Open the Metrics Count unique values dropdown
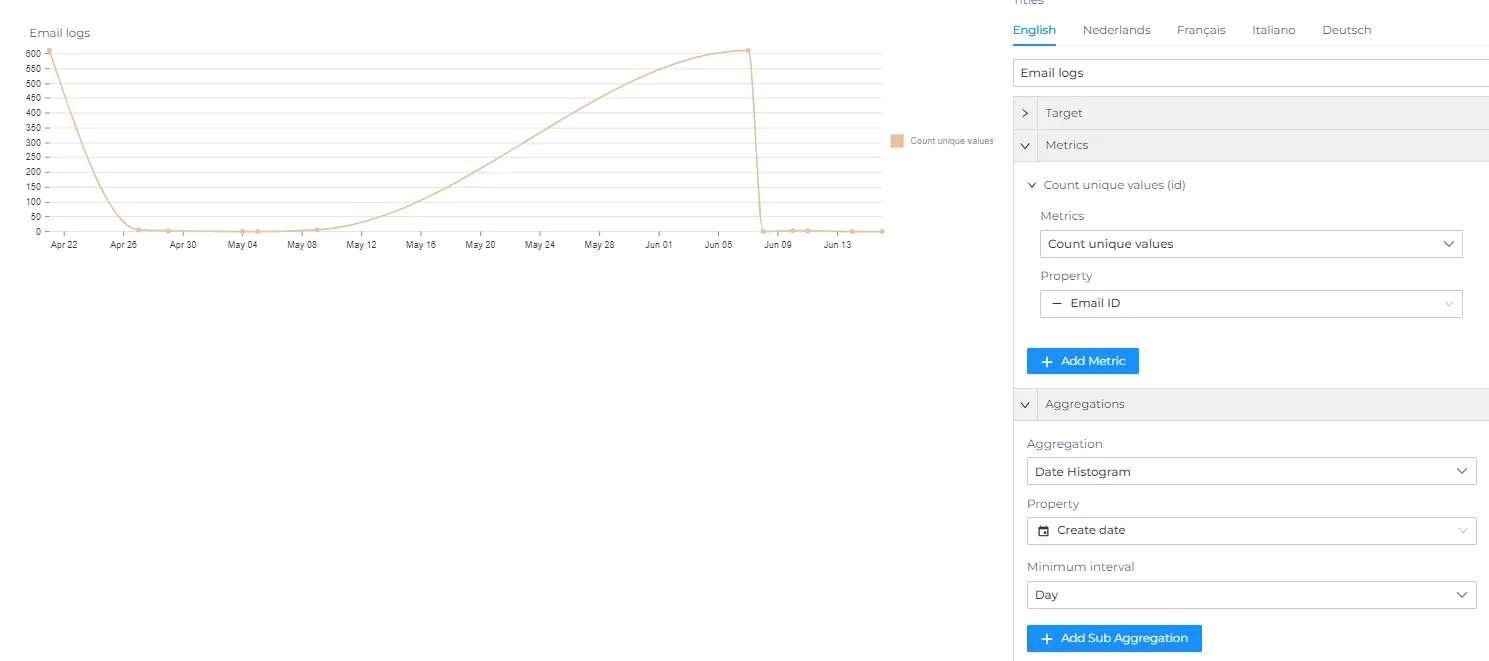1489x661 pixels. 1251,244
